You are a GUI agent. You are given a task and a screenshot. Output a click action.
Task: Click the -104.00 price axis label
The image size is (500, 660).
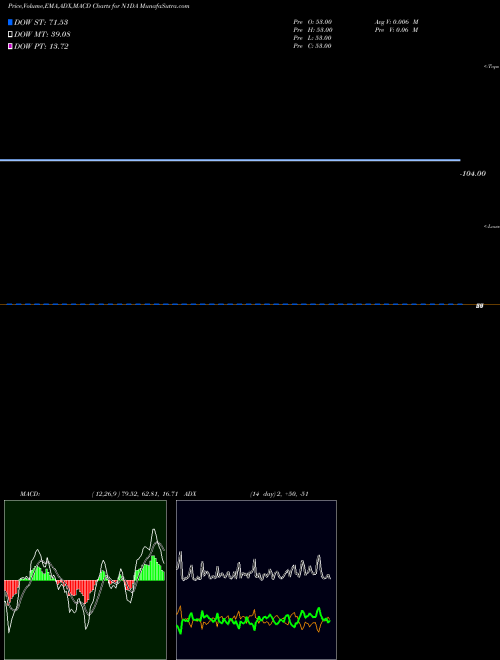point(473,173)
